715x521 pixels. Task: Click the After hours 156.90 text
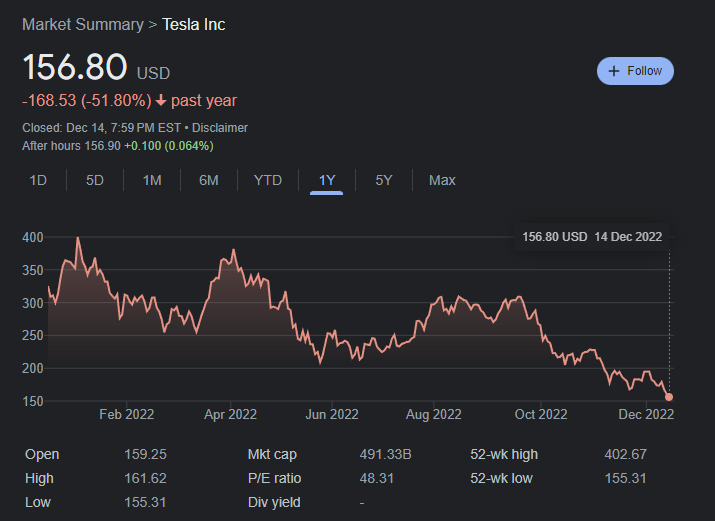[72, 146]
